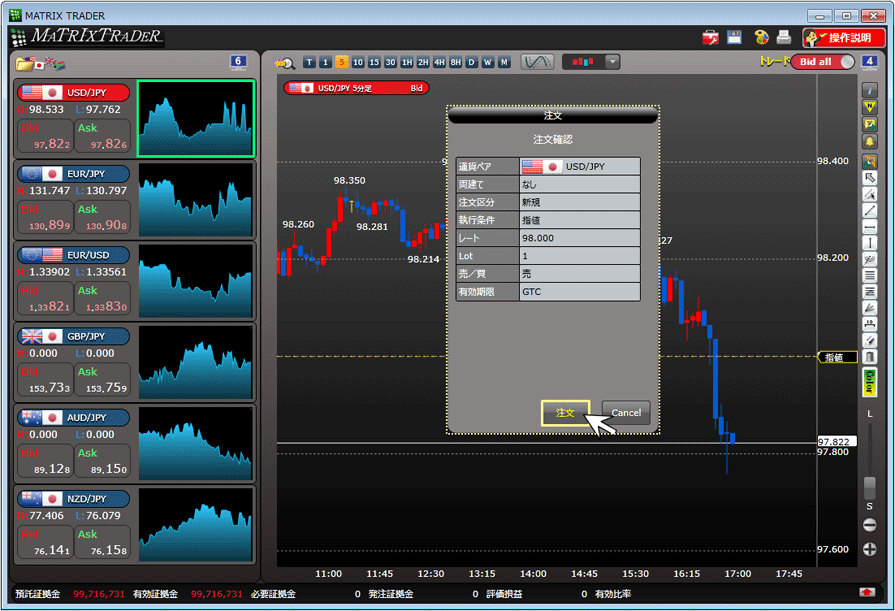Viewport: 895px width, 611px height.
Task: Click the 指値 limit order line marker
Action: click(837, 357)
